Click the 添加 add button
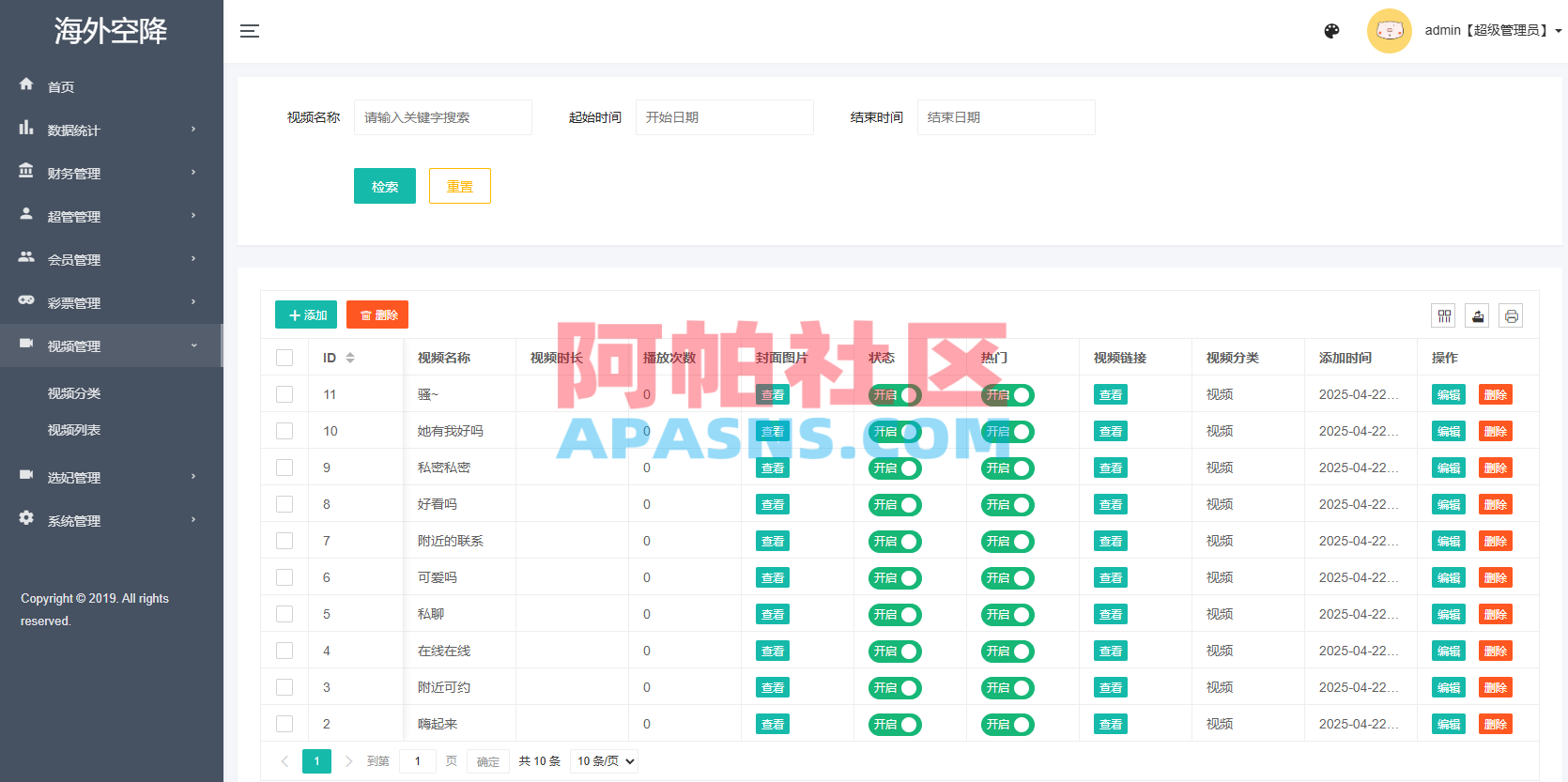Image resolution: width=1568 pixels, height=782 pixels. pos(306,314)
